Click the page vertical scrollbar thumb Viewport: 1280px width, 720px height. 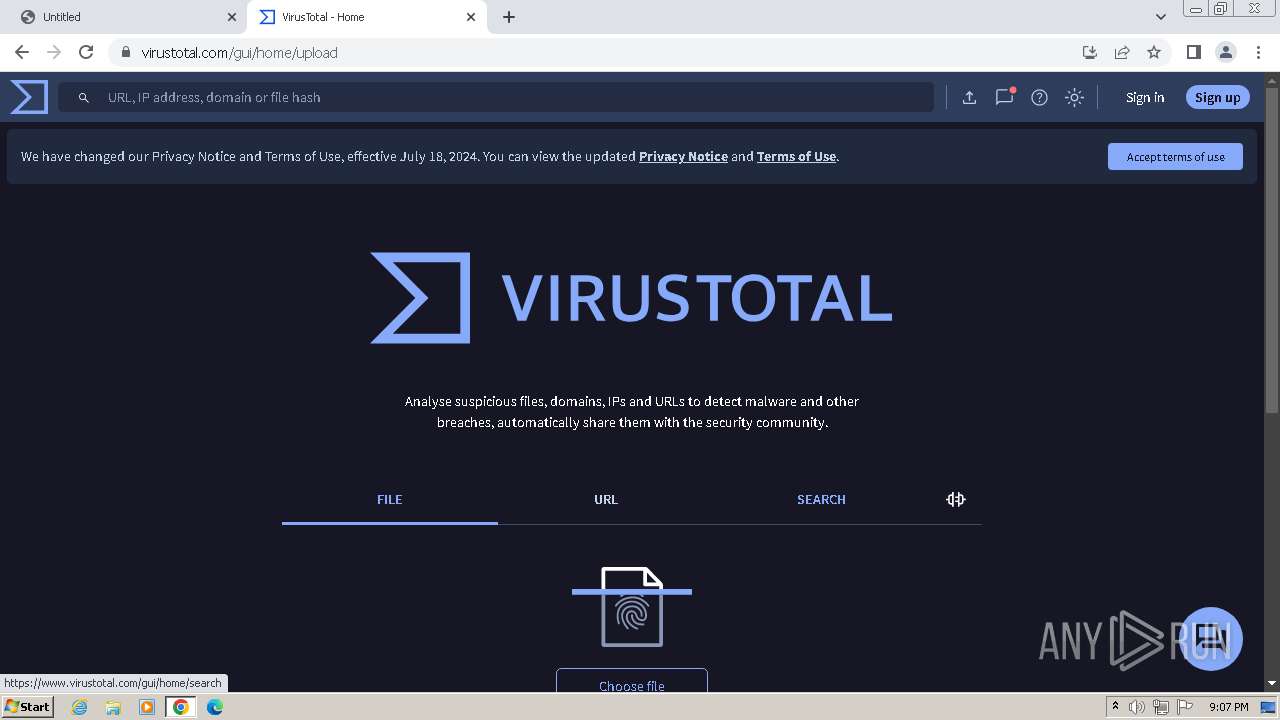pos(1272,248)
